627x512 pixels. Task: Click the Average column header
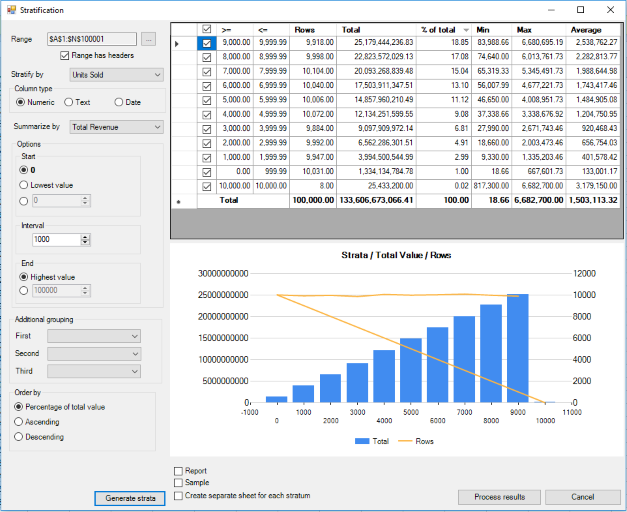pos(593,30)
